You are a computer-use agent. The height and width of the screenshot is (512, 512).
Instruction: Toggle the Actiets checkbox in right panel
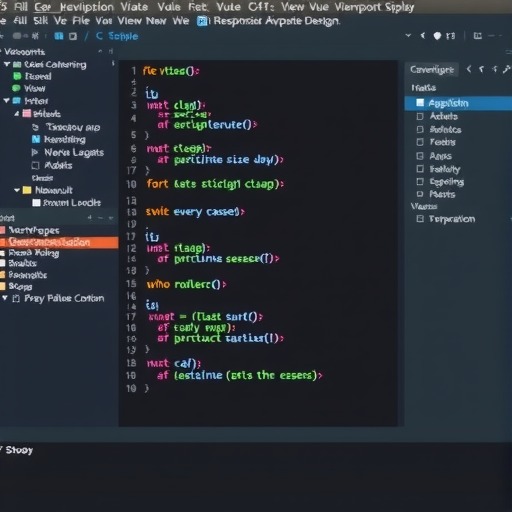pyautogui.click(x=420, y=116)
